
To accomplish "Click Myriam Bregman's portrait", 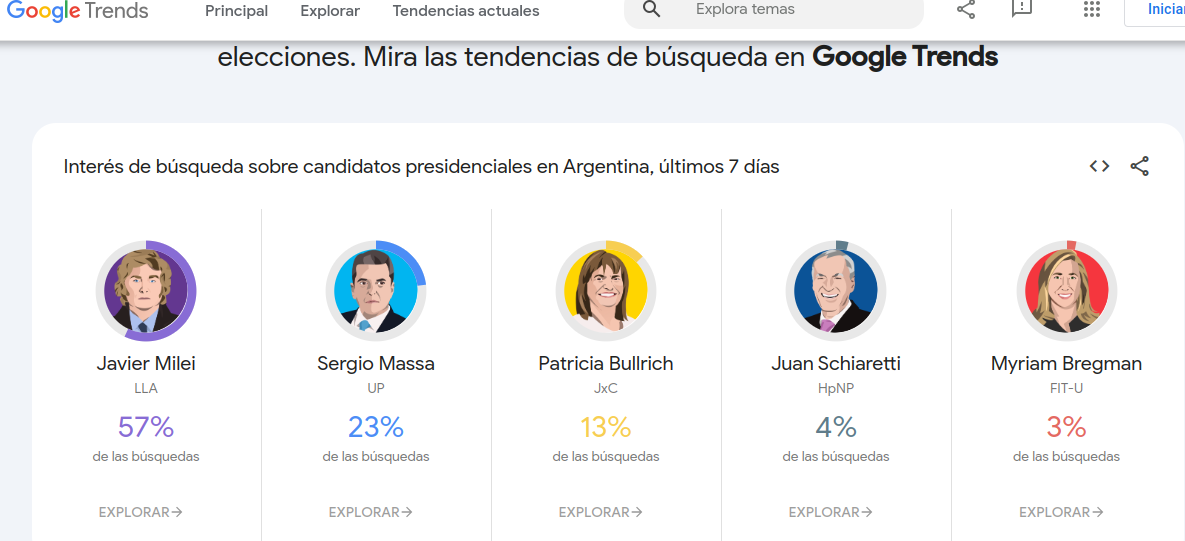I will 1066,291.
